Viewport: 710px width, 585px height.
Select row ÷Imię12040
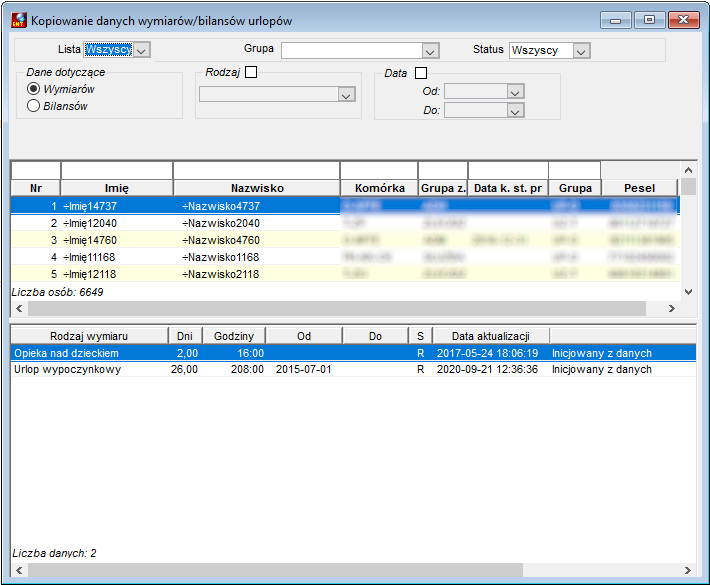pos(345,223)
